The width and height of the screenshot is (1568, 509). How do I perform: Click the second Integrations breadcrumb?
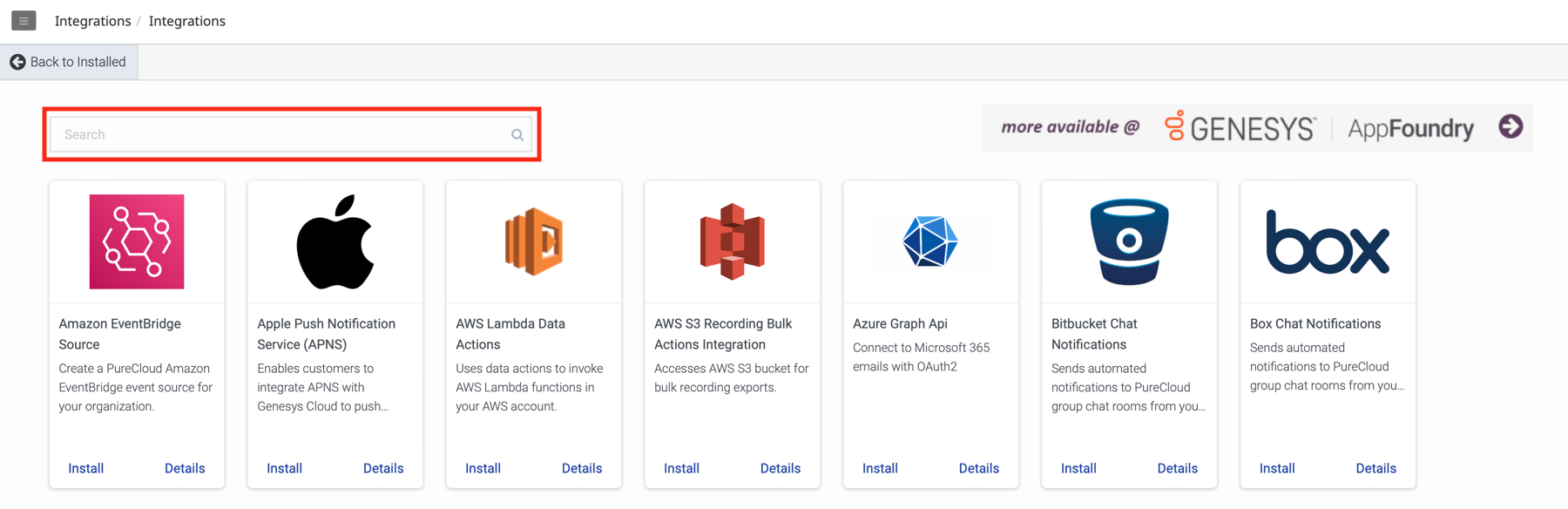(187, 21)
